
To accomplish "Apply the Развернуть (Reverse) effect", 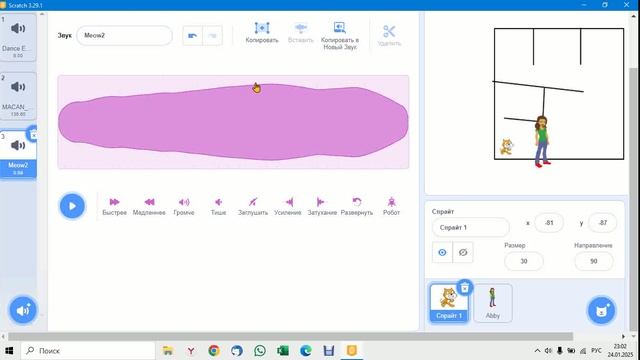I will 357,206.
